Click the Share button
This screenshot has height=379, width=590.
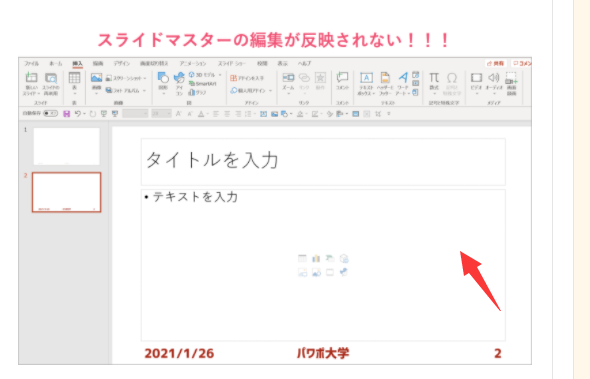click(496, 63)
